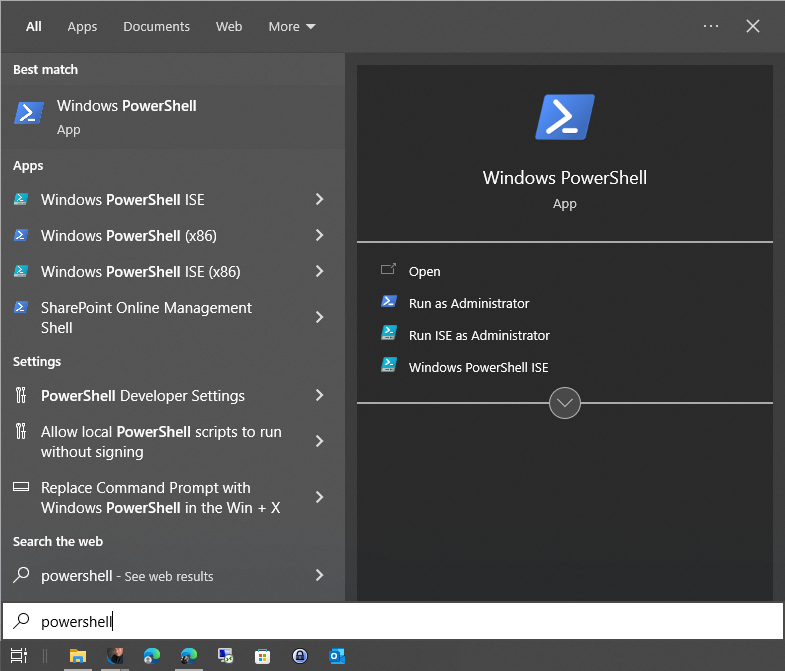Switch to the Apps filter tab
Viewport: 785px width, 671px height.
pyautogui.click(x=82, y=27)
